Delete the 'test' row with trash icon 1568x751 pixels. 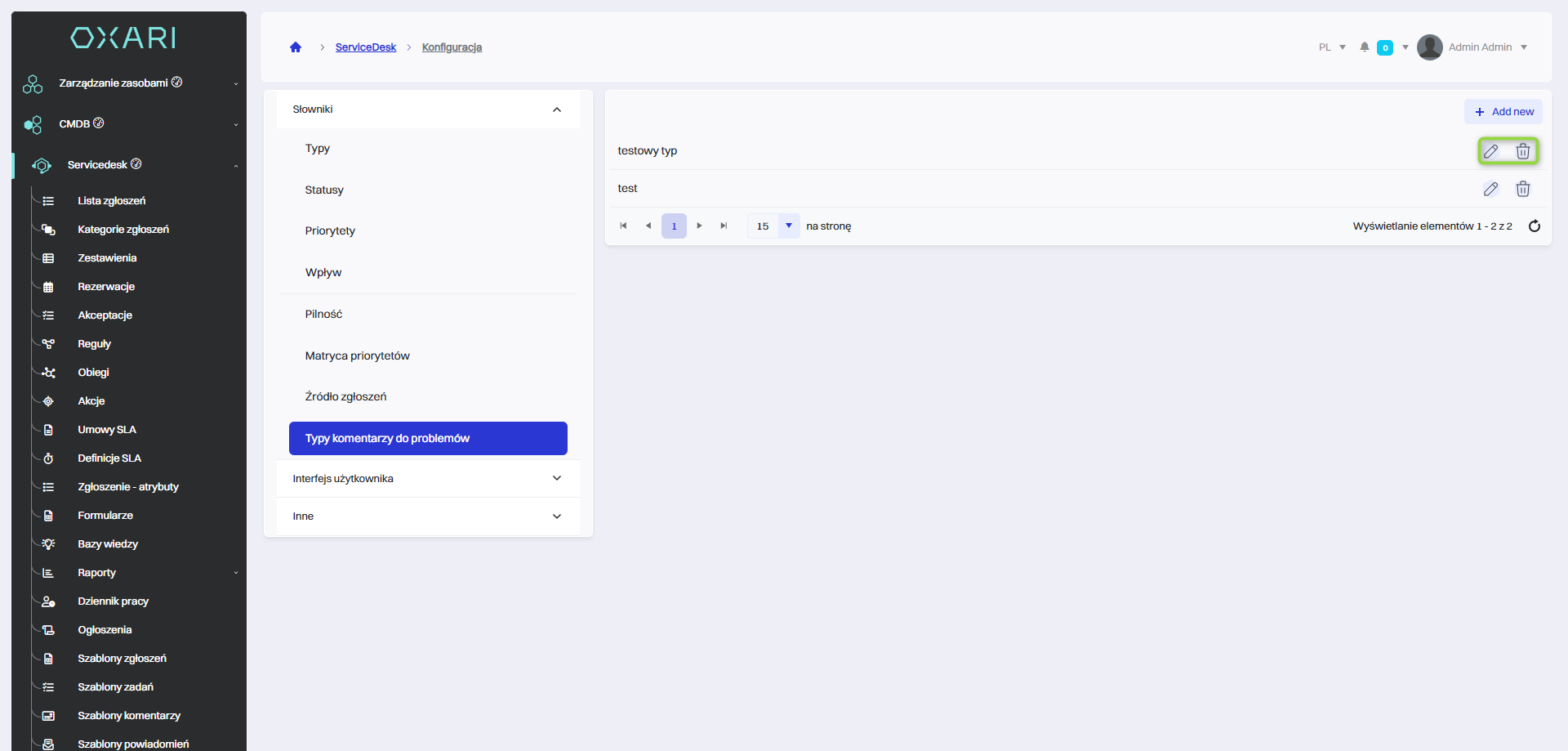[x=1522, y=189]
